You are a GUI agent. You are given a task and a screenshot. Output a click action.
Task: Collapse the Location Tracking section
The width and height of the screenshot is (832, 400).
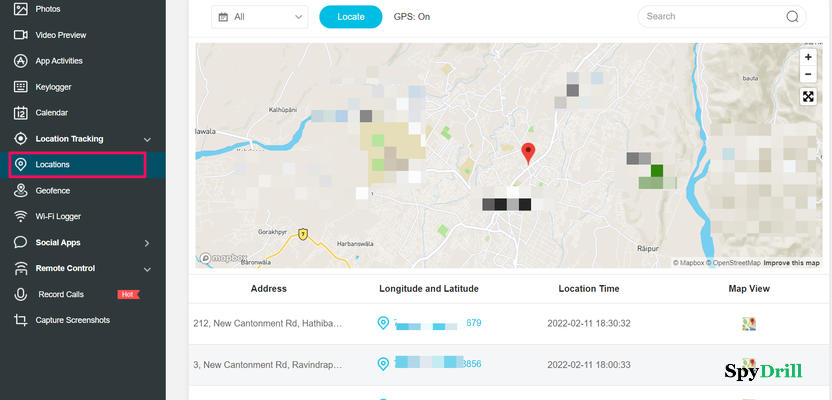coord(147,139)
